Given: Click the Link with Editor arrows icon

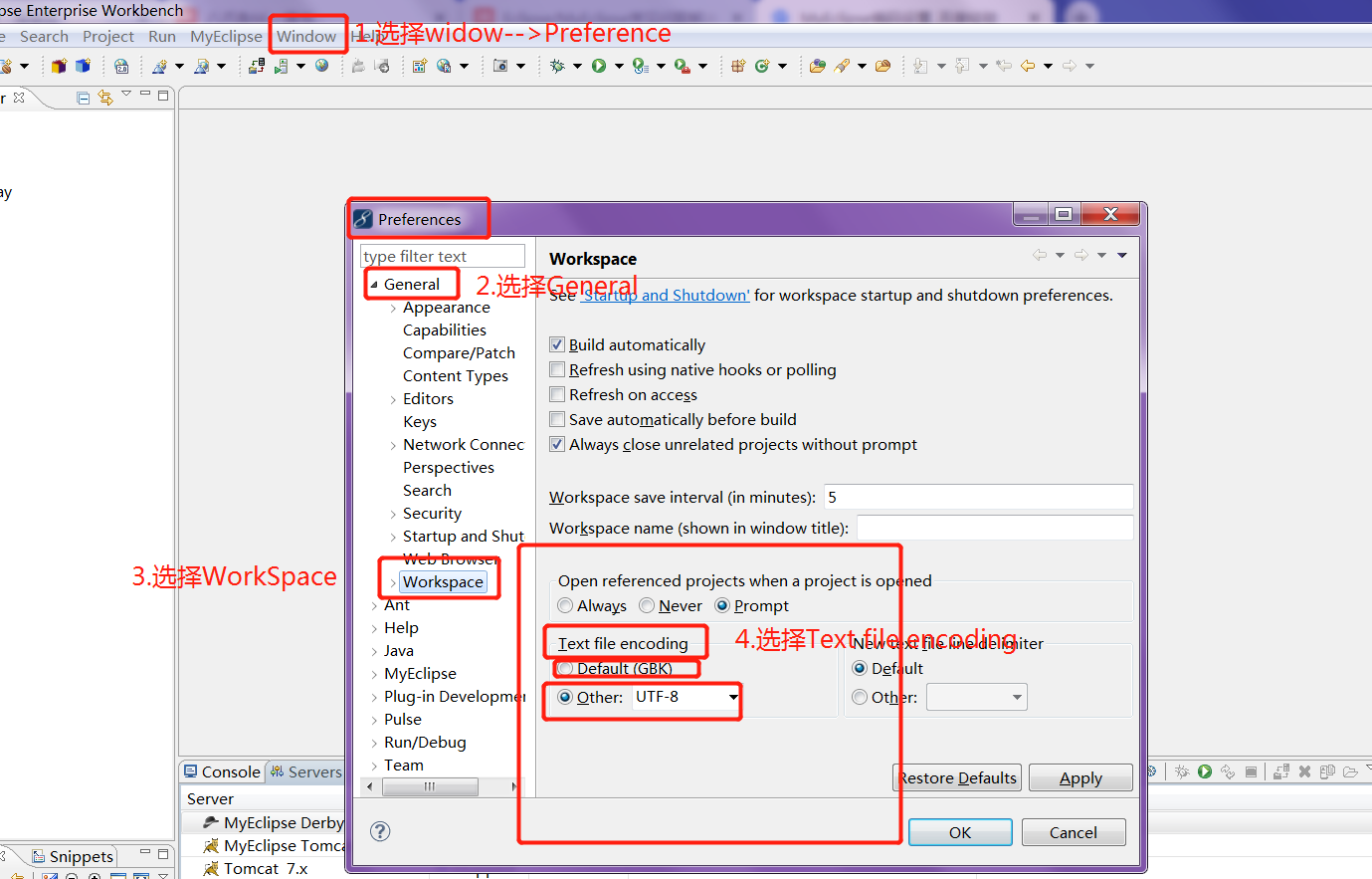Looking at the screenshot, I should click(x=105, y=98).
